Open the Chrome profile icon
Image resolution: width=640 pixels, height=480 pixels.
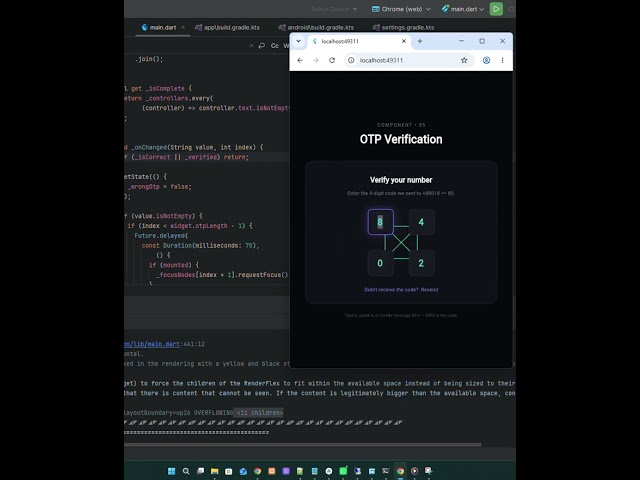[486, 60]
